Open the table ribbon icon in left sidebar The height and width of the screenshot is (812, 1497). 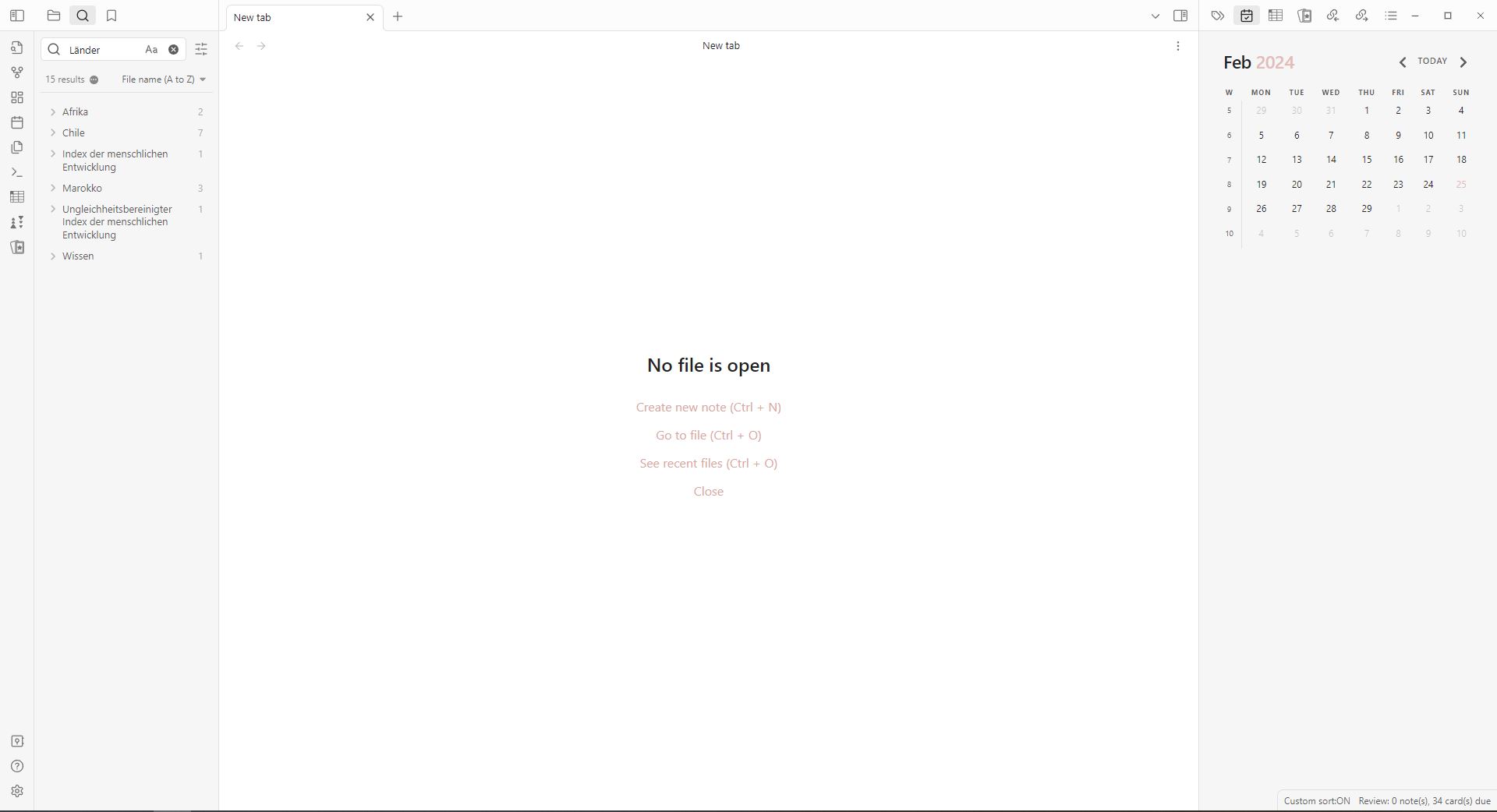[17, 197]
